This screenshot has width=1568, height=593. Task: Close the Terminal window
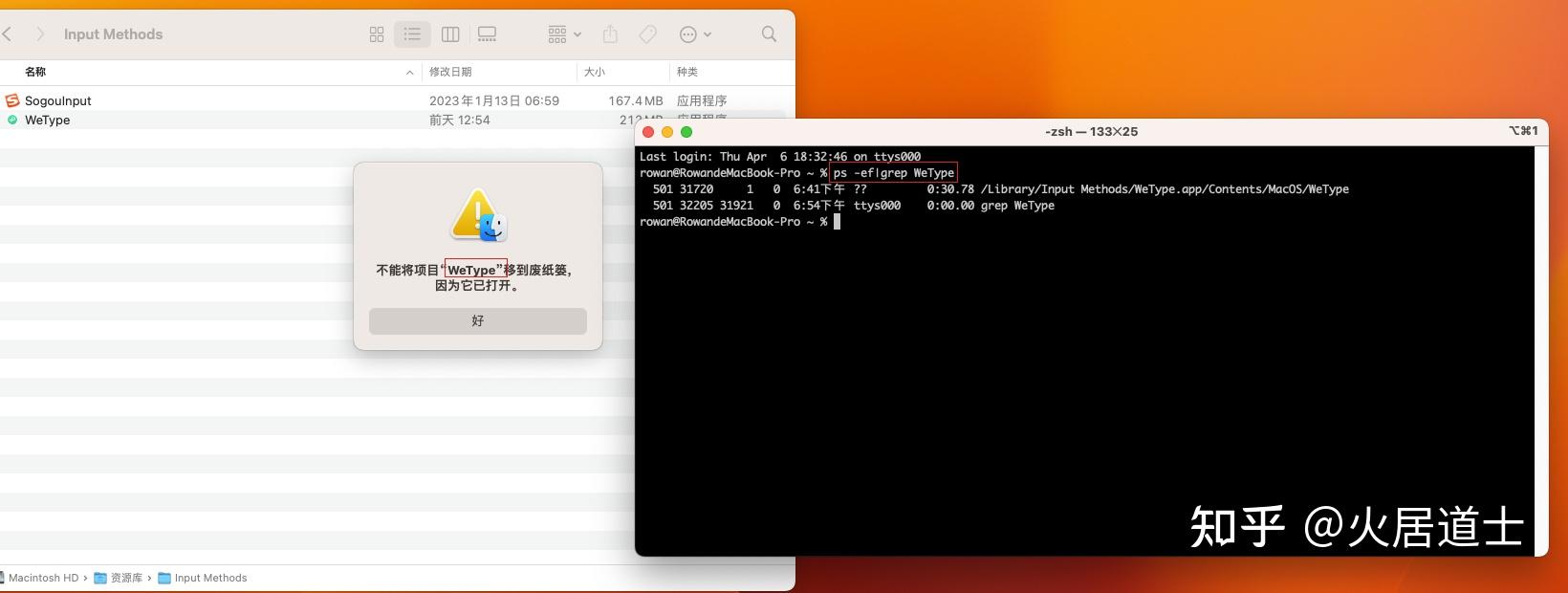pos(648,132)
